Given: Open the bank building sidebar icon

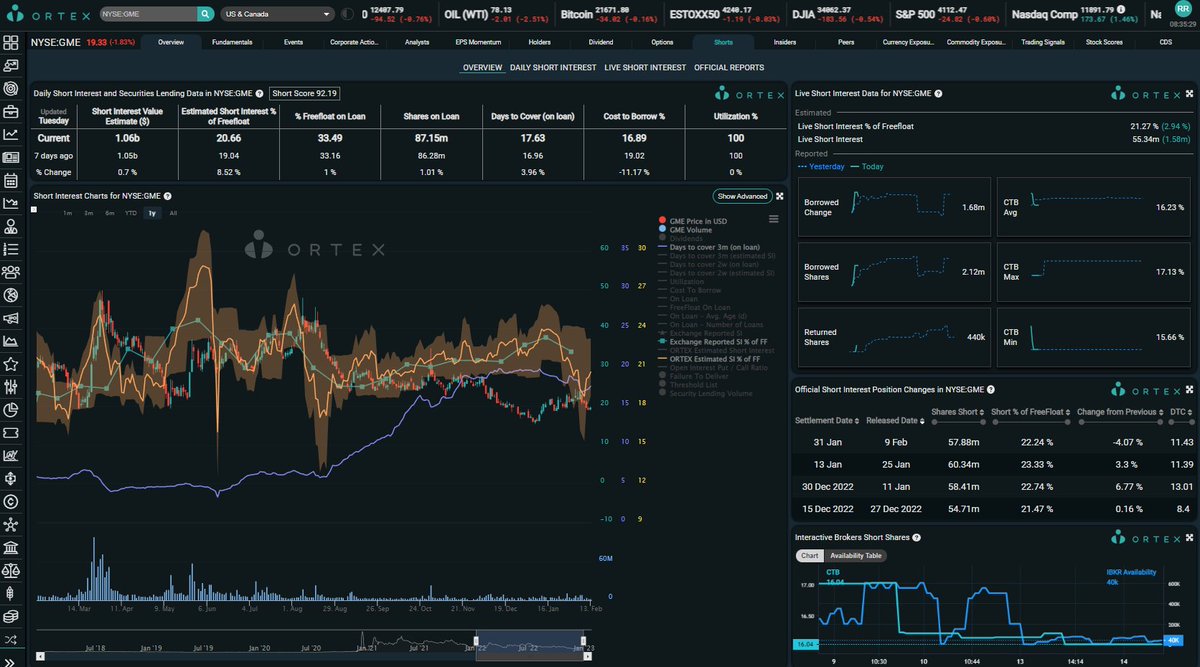Looking at the screenshot, I should (x=11, y=547).
